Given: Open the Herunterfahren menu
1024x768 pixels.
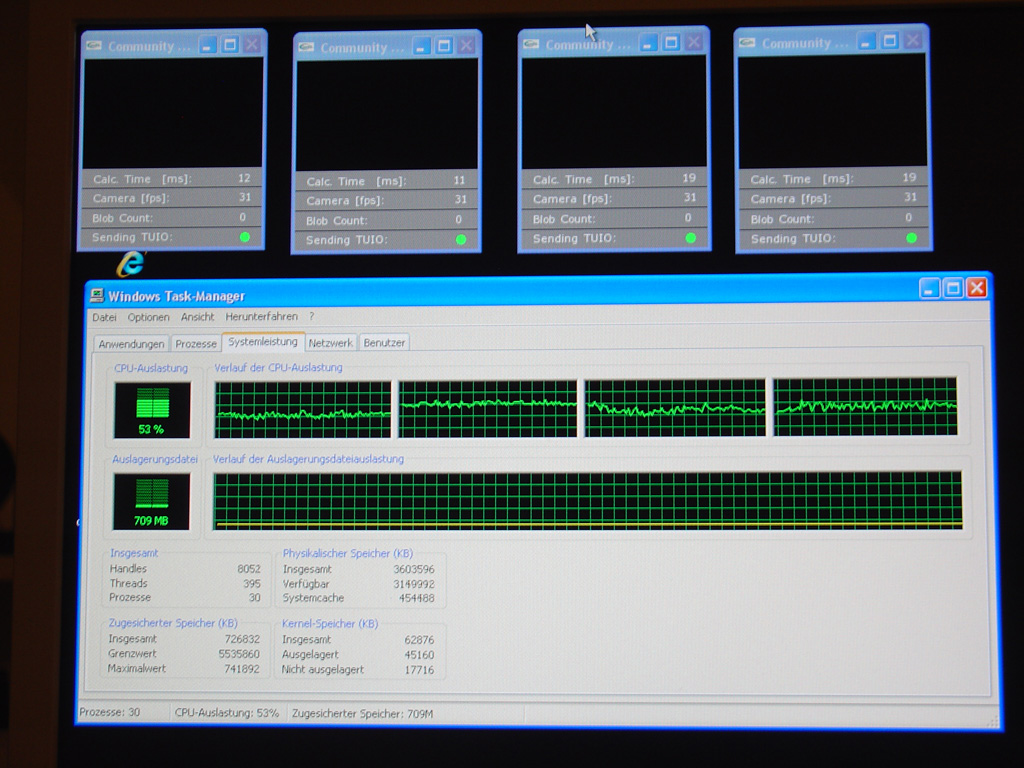Looking at the screenshot, I should (261, 317).
